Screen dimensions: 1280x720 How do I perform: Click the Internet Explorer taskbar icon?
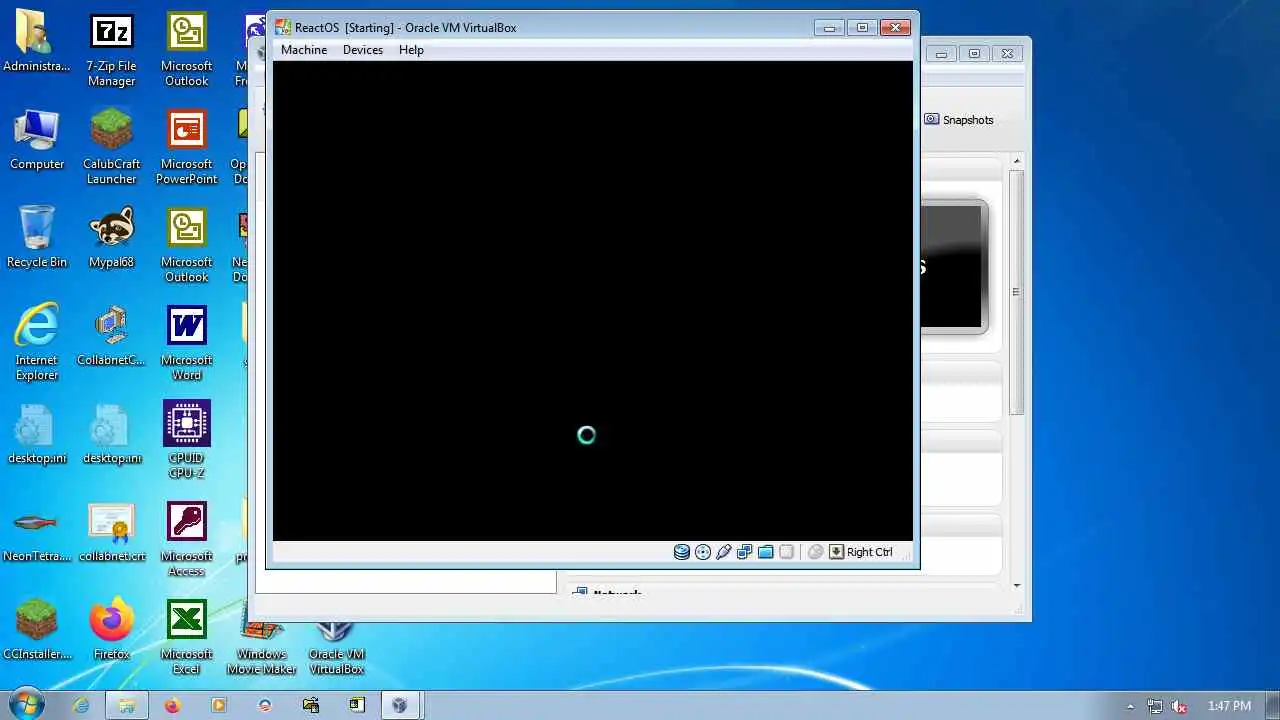80,705
